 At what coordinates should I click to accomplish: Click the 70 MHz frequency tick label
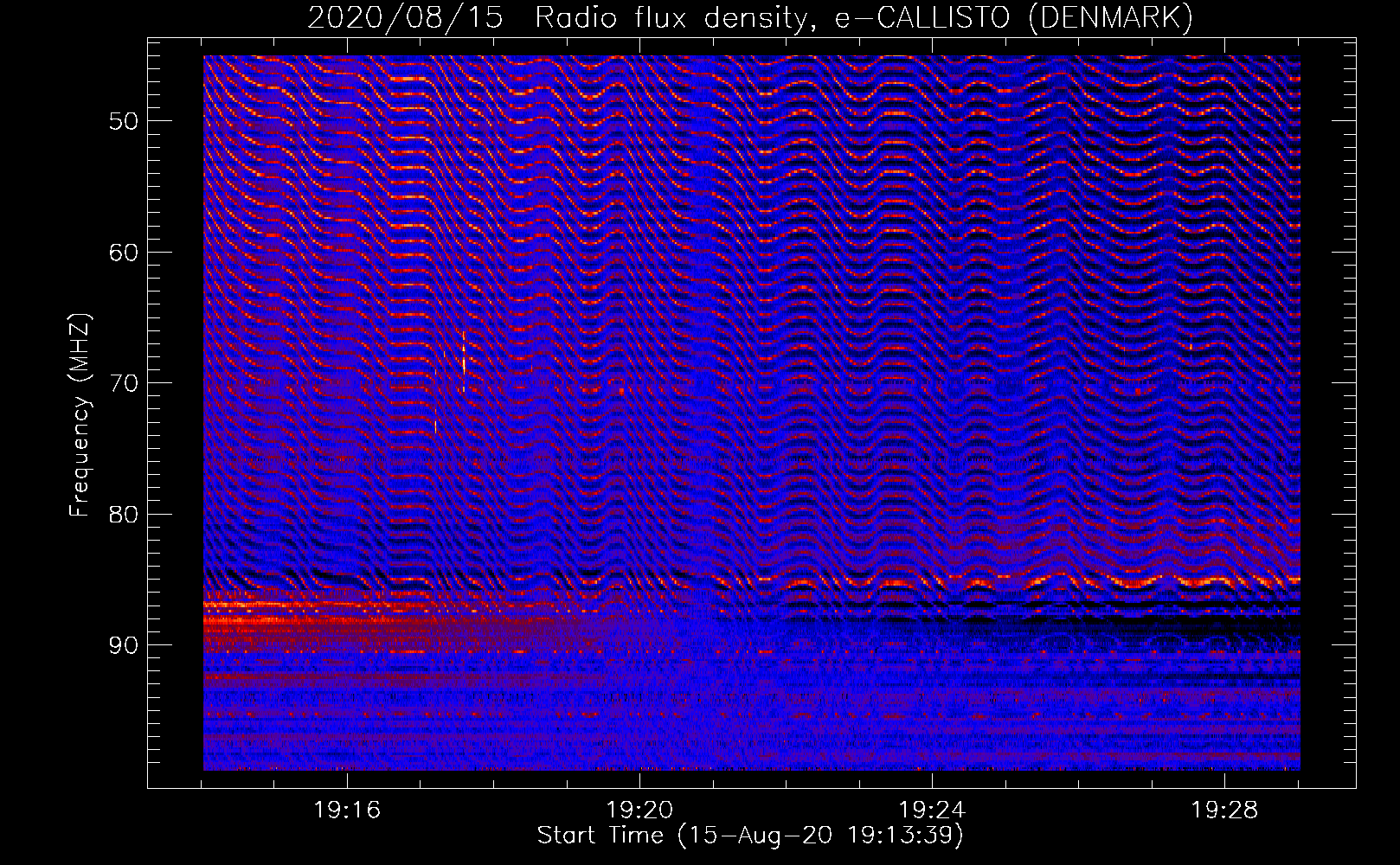click(x=124, y=383)
